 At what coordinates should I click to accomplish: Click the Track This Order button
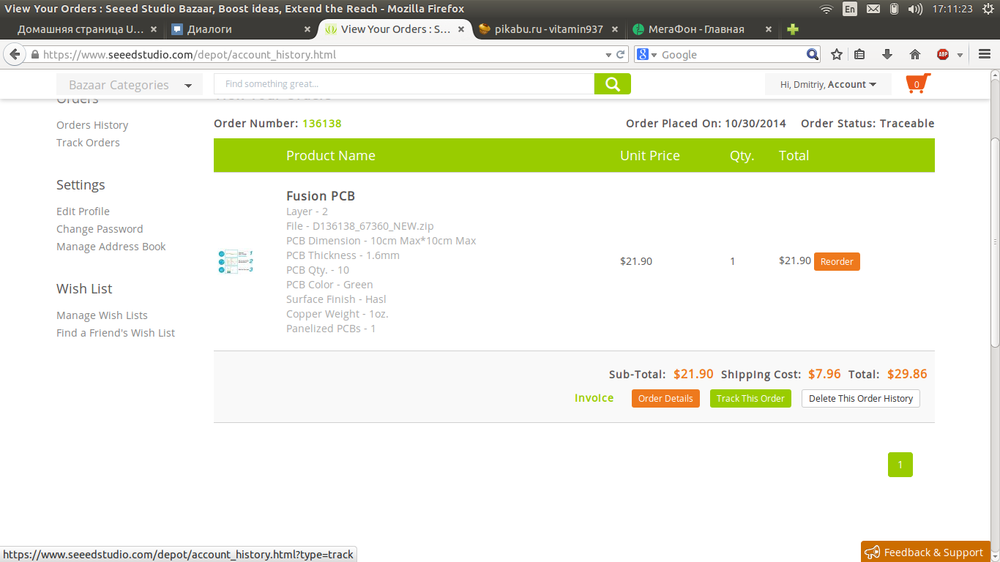(750, 398)
